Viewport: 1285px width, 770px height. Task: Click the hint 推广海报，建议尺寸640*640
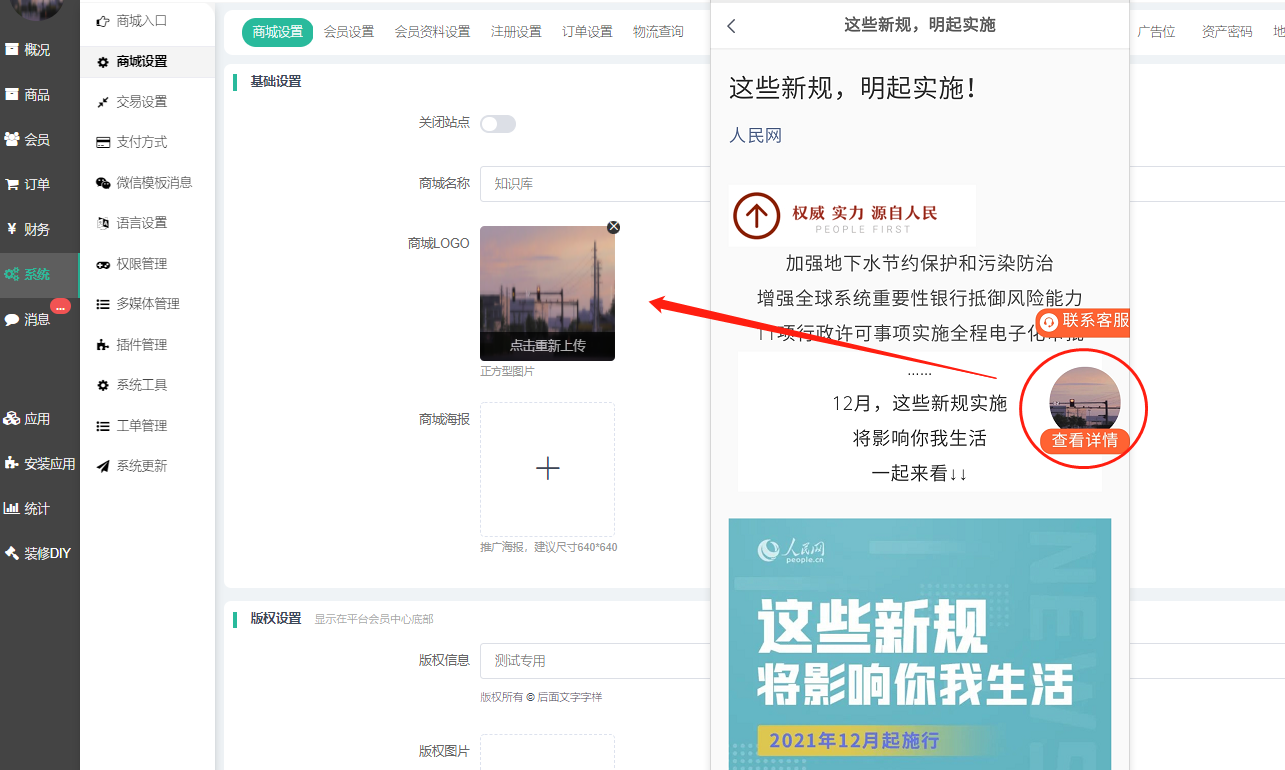click(x=549, y=547)
